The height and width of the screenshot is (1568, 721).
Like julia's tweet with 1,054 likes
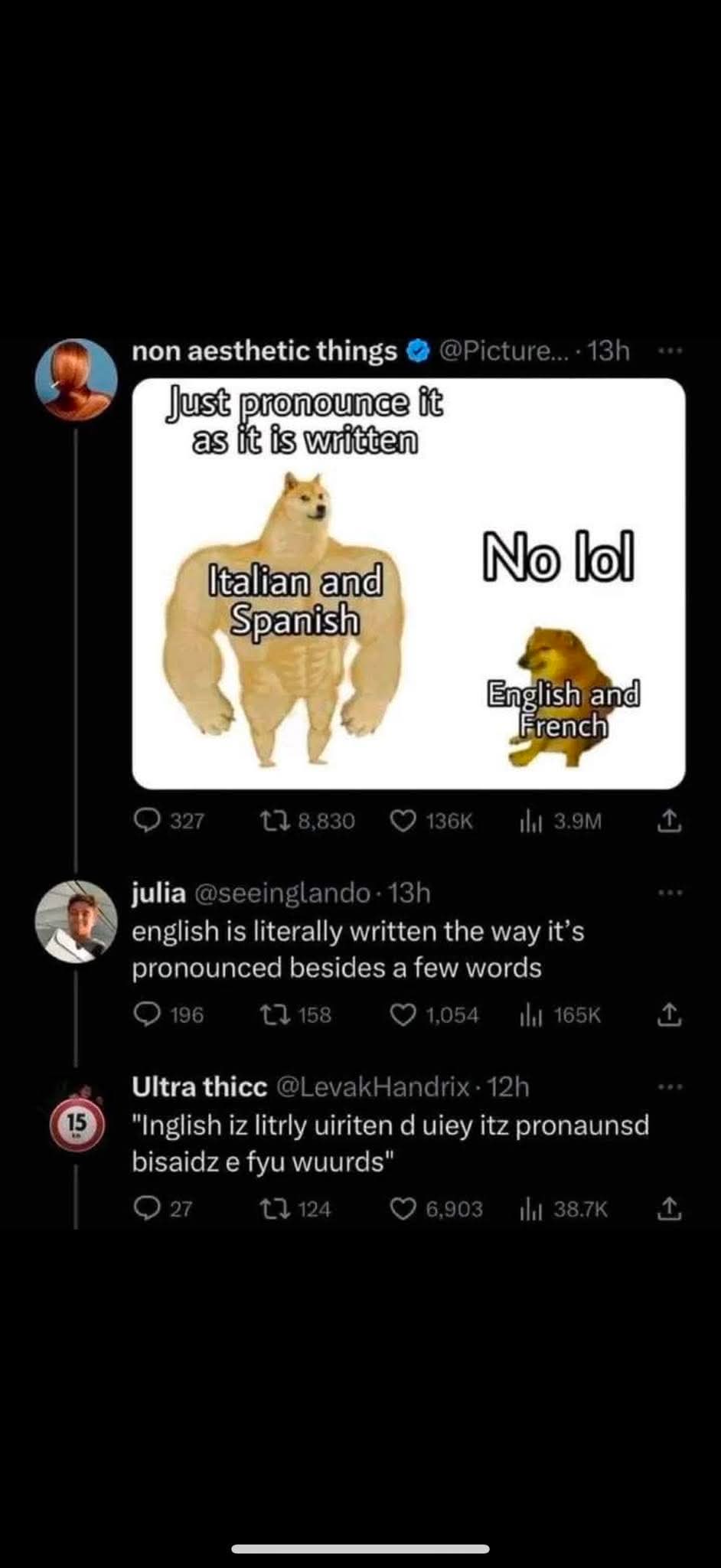[403, 1014]
